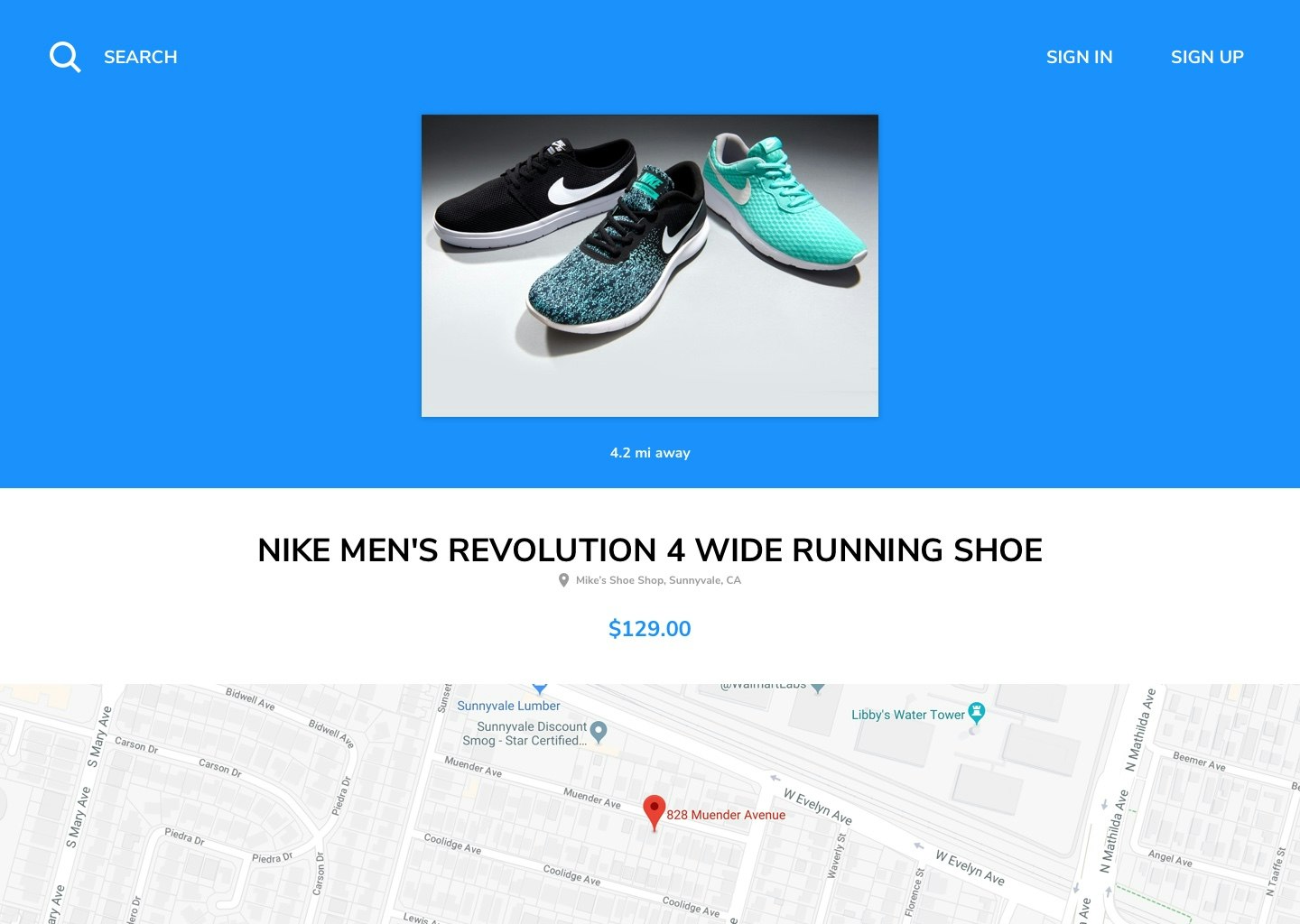
Task: Go to SIGN IN
Action: [x=1079, y=57]
